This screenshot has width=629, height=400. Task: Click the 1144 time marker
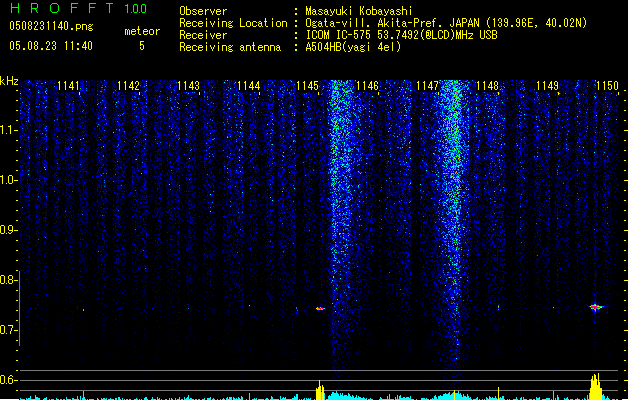click(x=248, y=85)
